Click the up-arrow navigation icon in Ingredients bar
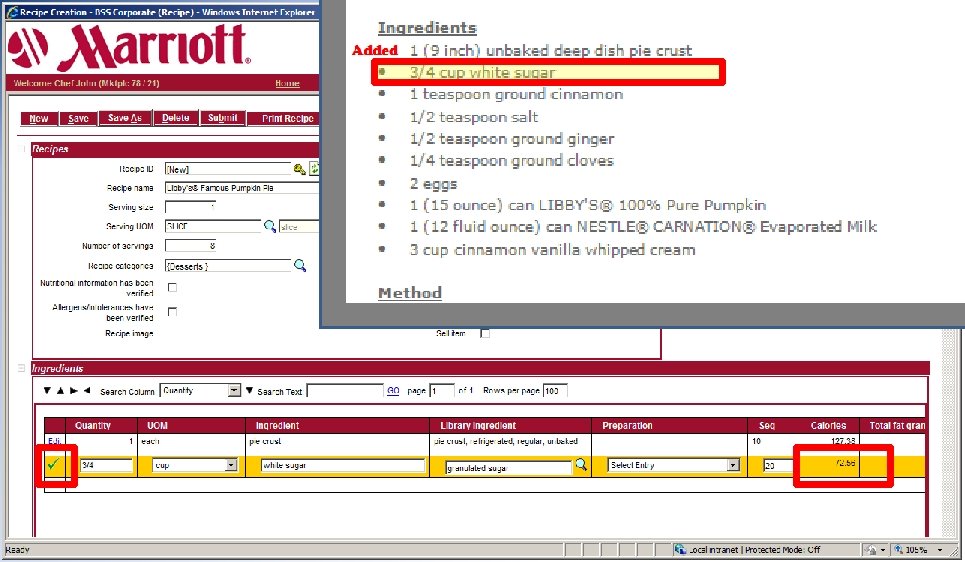 (60, 390)
